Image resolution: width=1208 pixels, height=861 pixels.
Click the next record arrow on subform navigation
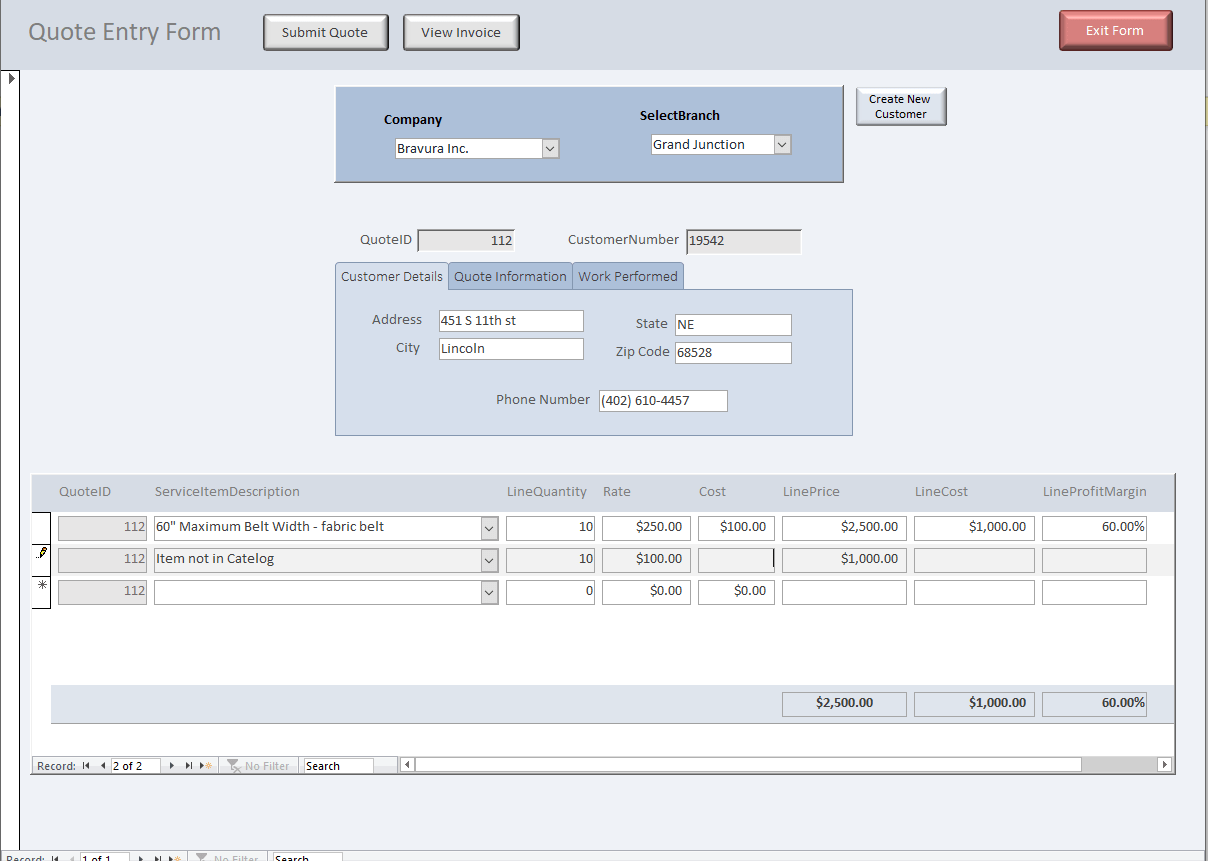(x=170, y=765)
